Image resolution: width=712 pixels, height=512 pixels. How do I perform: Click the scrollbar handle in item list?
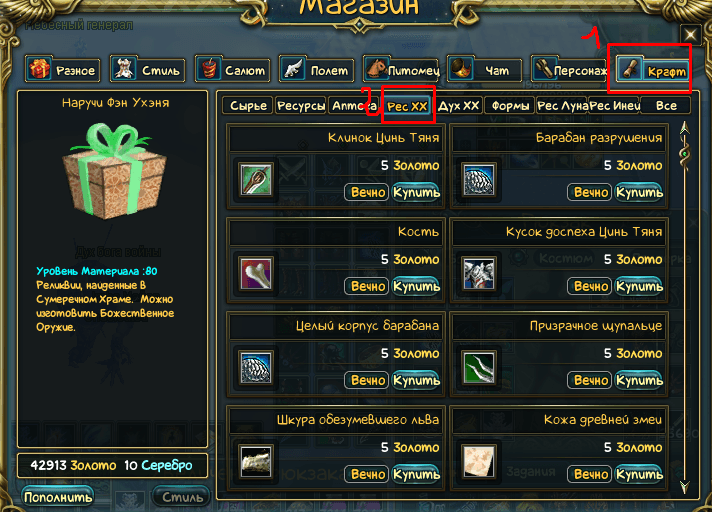click(685, 154)
